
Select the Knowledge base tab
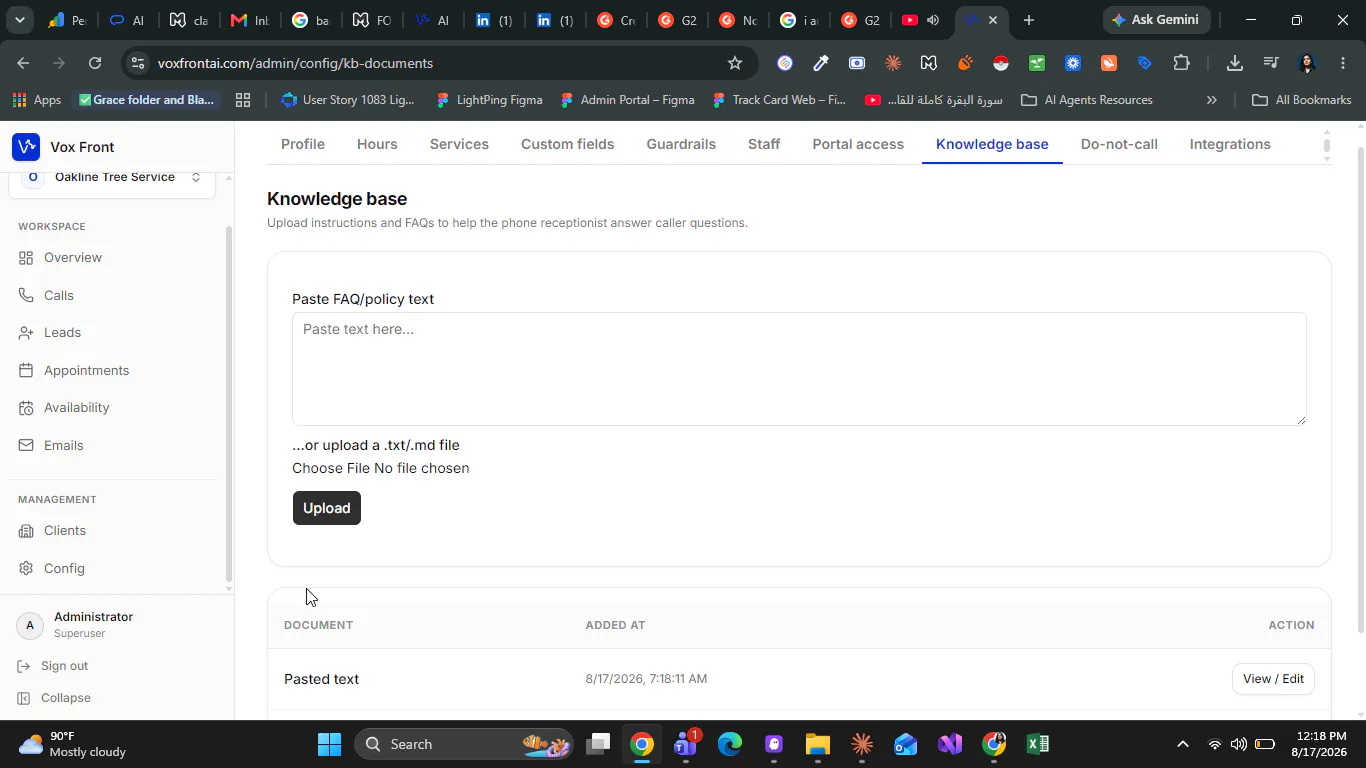click(x=992, y=144)
